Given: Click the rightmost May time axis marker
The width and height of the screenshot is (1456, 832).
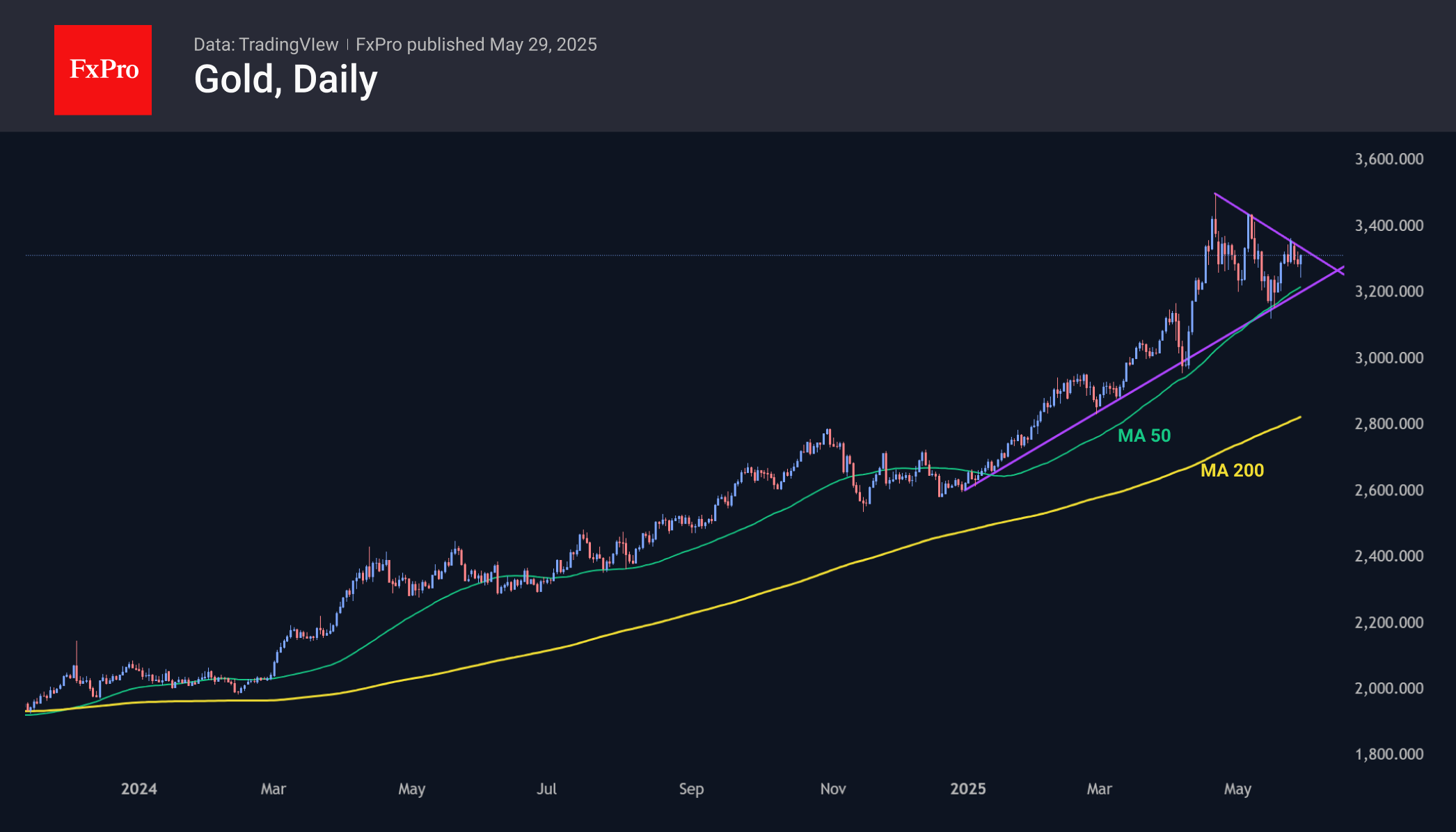Looking at the screenshot, I should (1238, 789).
